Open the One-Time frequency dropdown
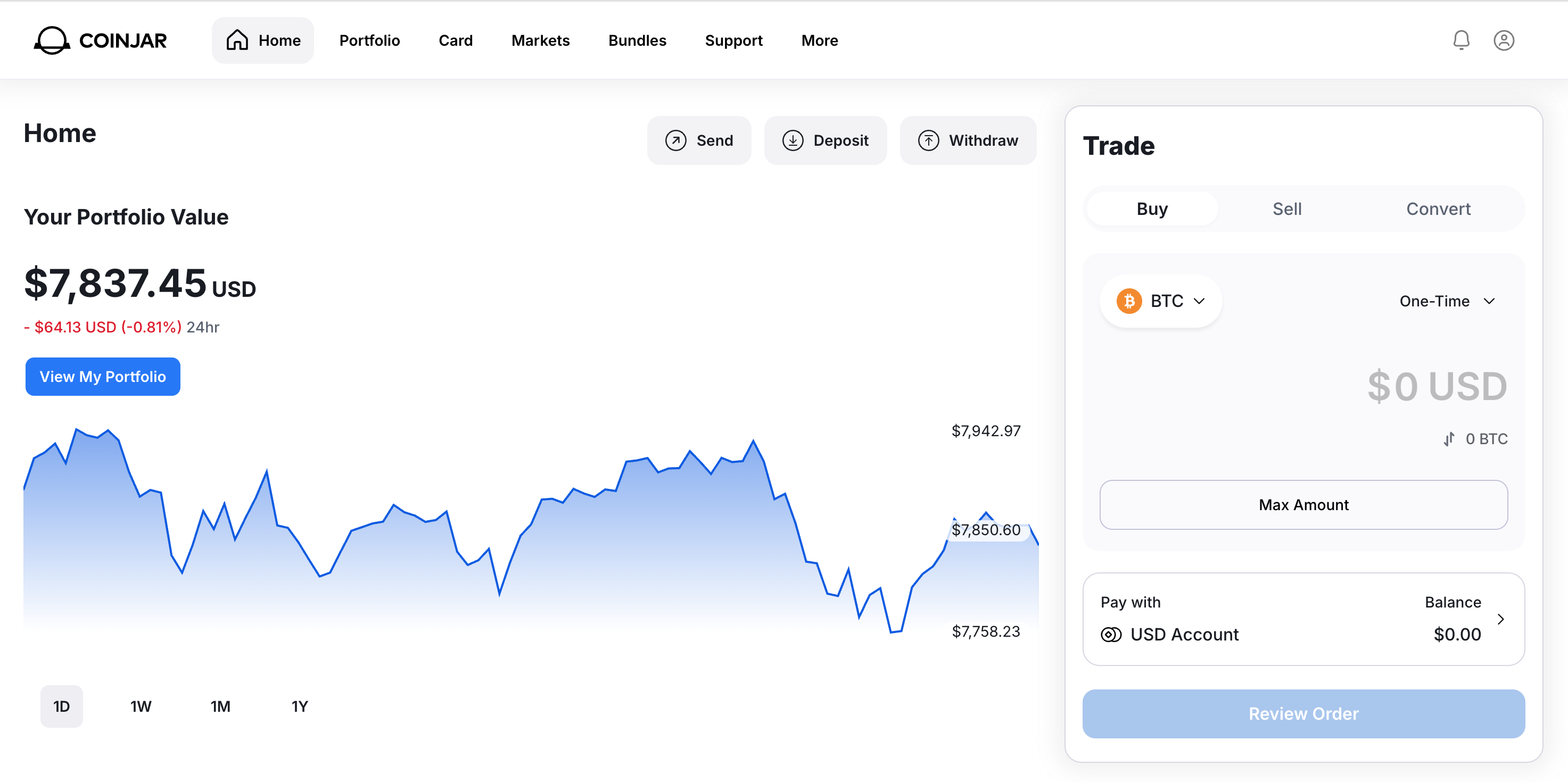Image resolution: width=1568 pixels, height=782 pixels. pos(1447,301)
